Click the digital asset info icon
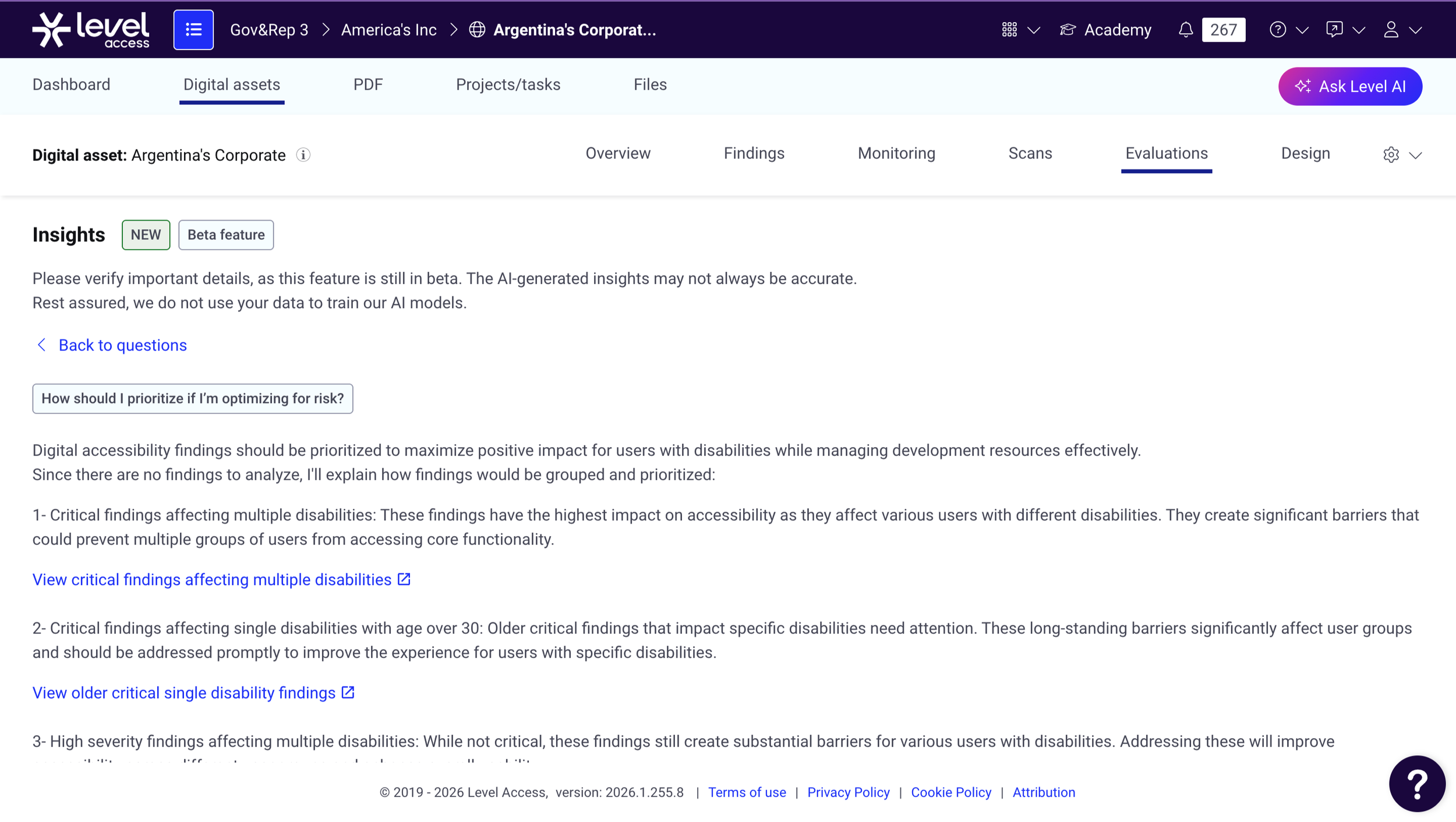The width and height of the screenshot is (1456, 822). pyautogui.click(x=303, y=155)
